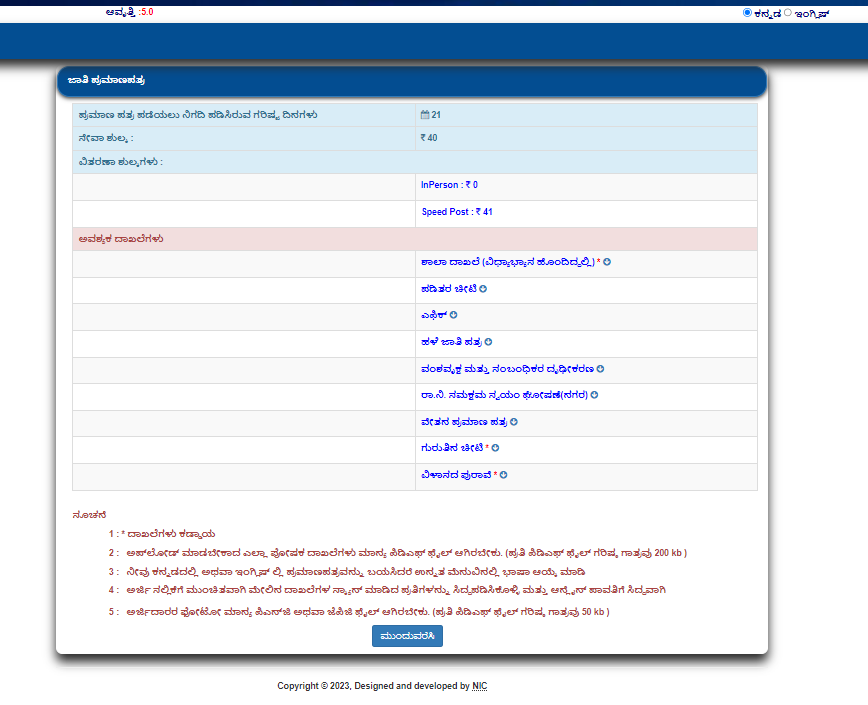Click the download icon next to ಎಫಿಕ್
Screen dimensions: 868x705
(453, 315)
